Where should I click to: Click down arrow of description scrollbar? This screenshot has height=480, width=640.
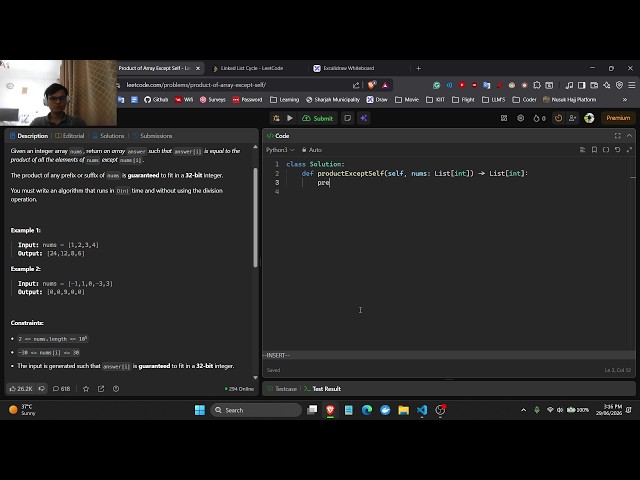(x=256, y=378)
